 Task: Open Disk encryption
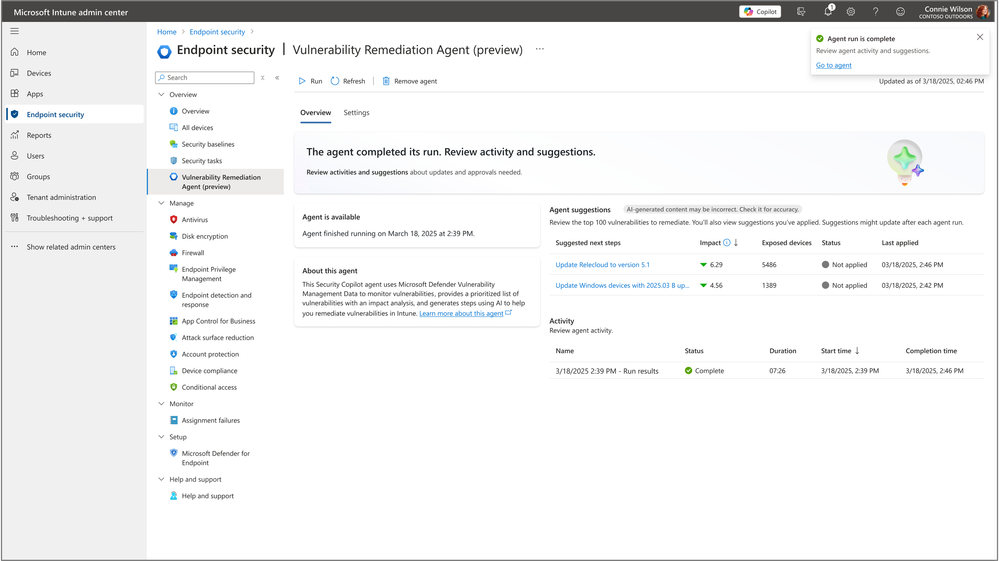[x=205, y=236]
